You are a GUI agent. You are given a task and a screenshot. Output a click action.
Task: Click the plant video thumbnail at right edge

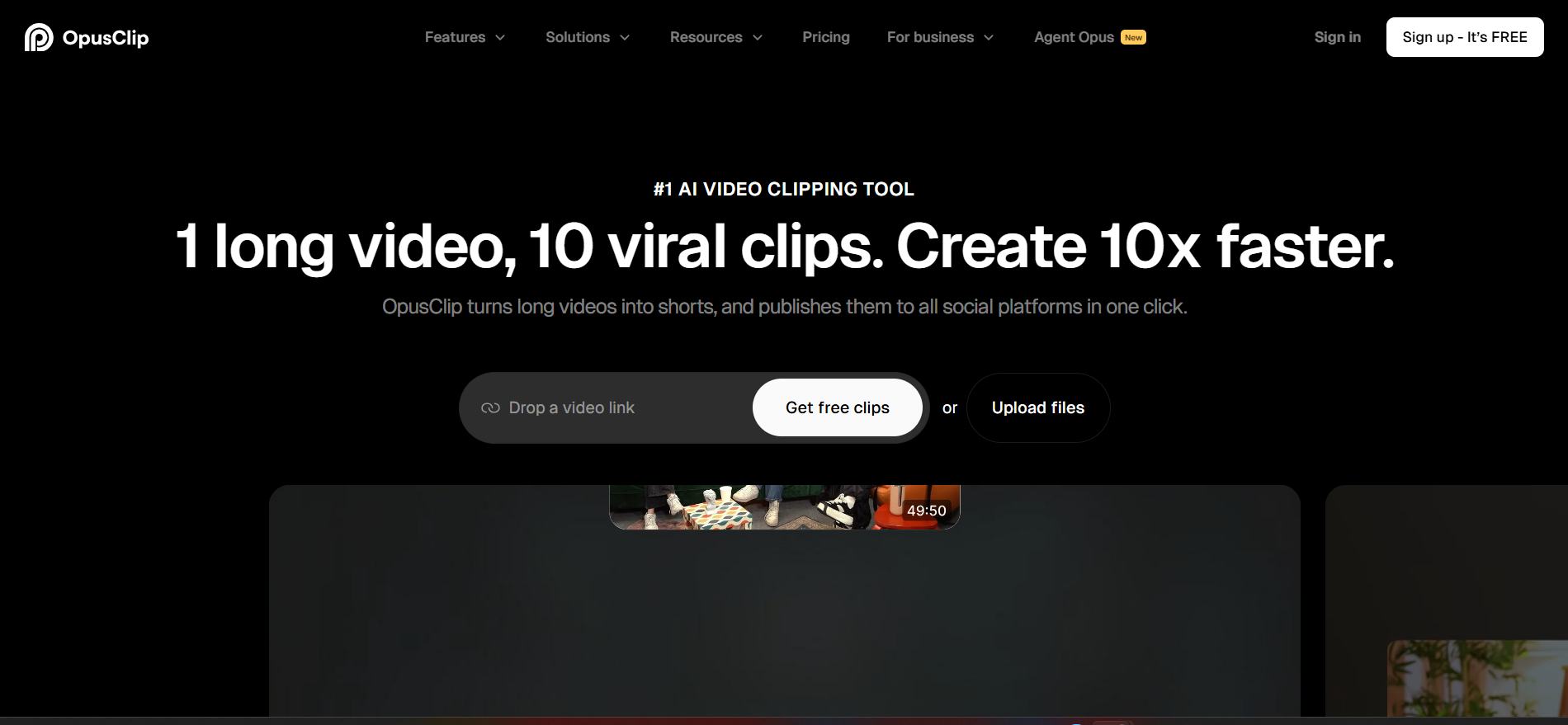tap(1478, 680)
